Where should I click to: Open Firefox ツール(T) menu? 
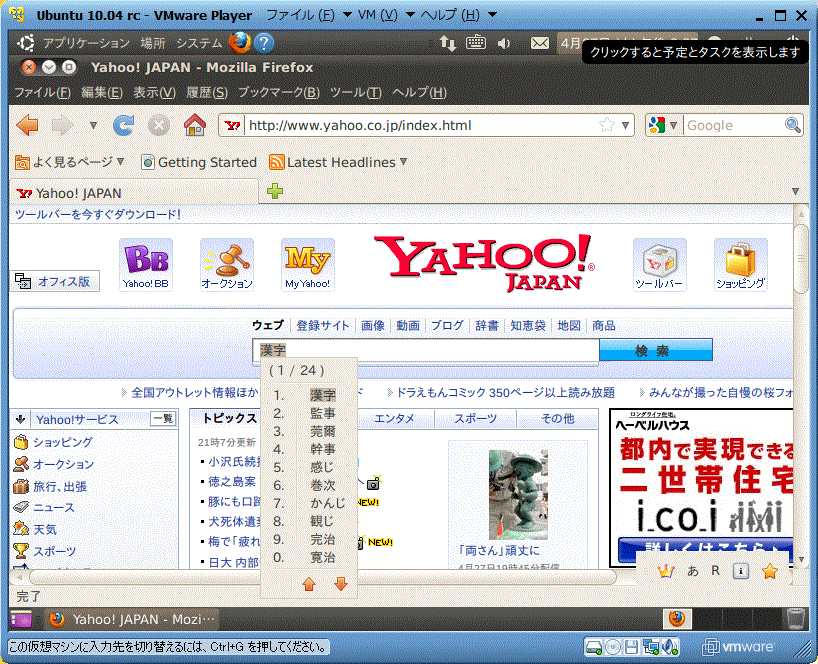pos(356,92)
